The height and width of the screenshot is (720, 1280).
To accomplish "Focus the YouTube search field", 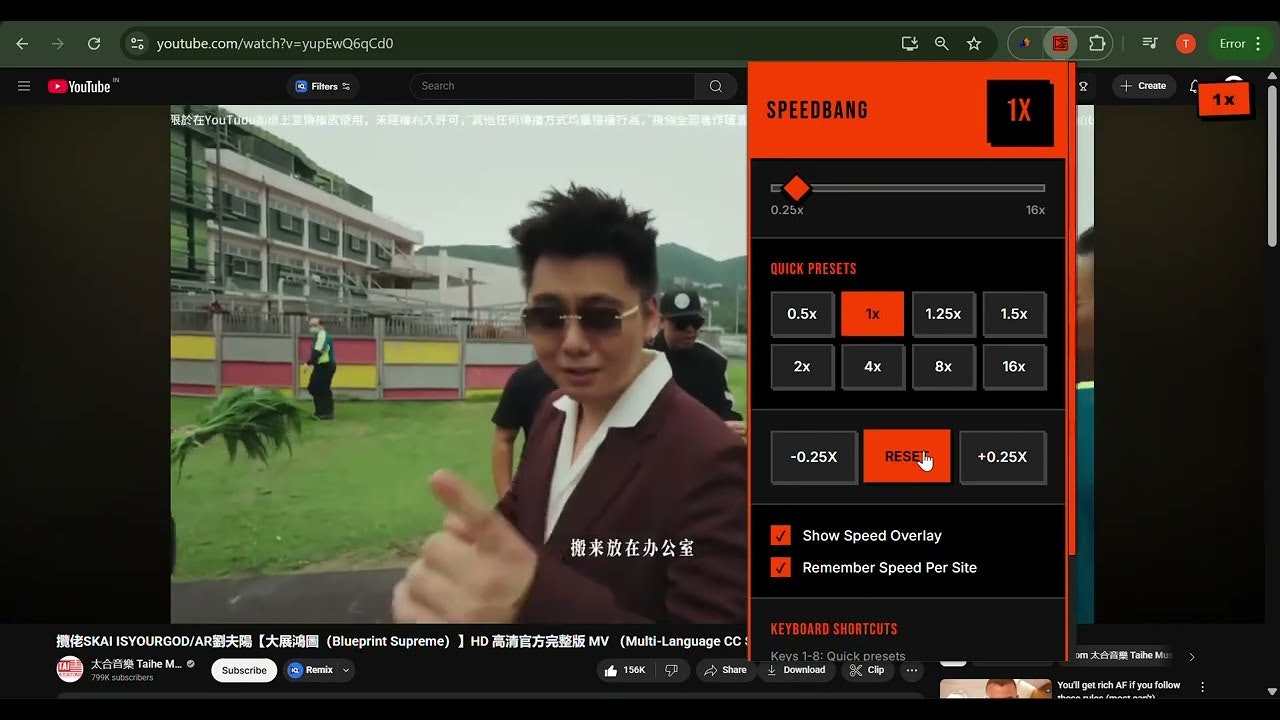I will (x=553, y=86).
